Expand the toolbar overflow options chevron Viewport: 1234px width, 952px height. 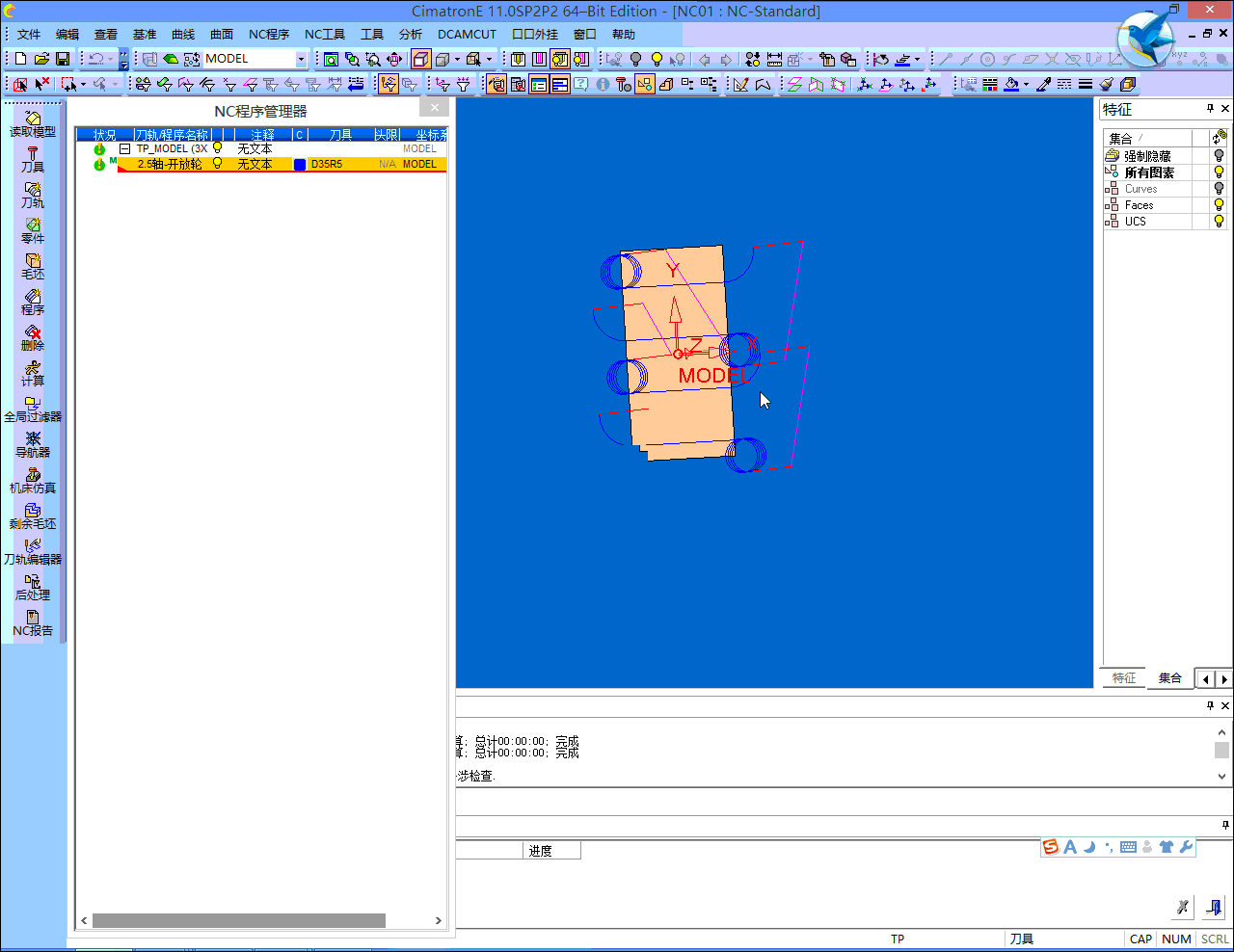click(x=123, y=59)
